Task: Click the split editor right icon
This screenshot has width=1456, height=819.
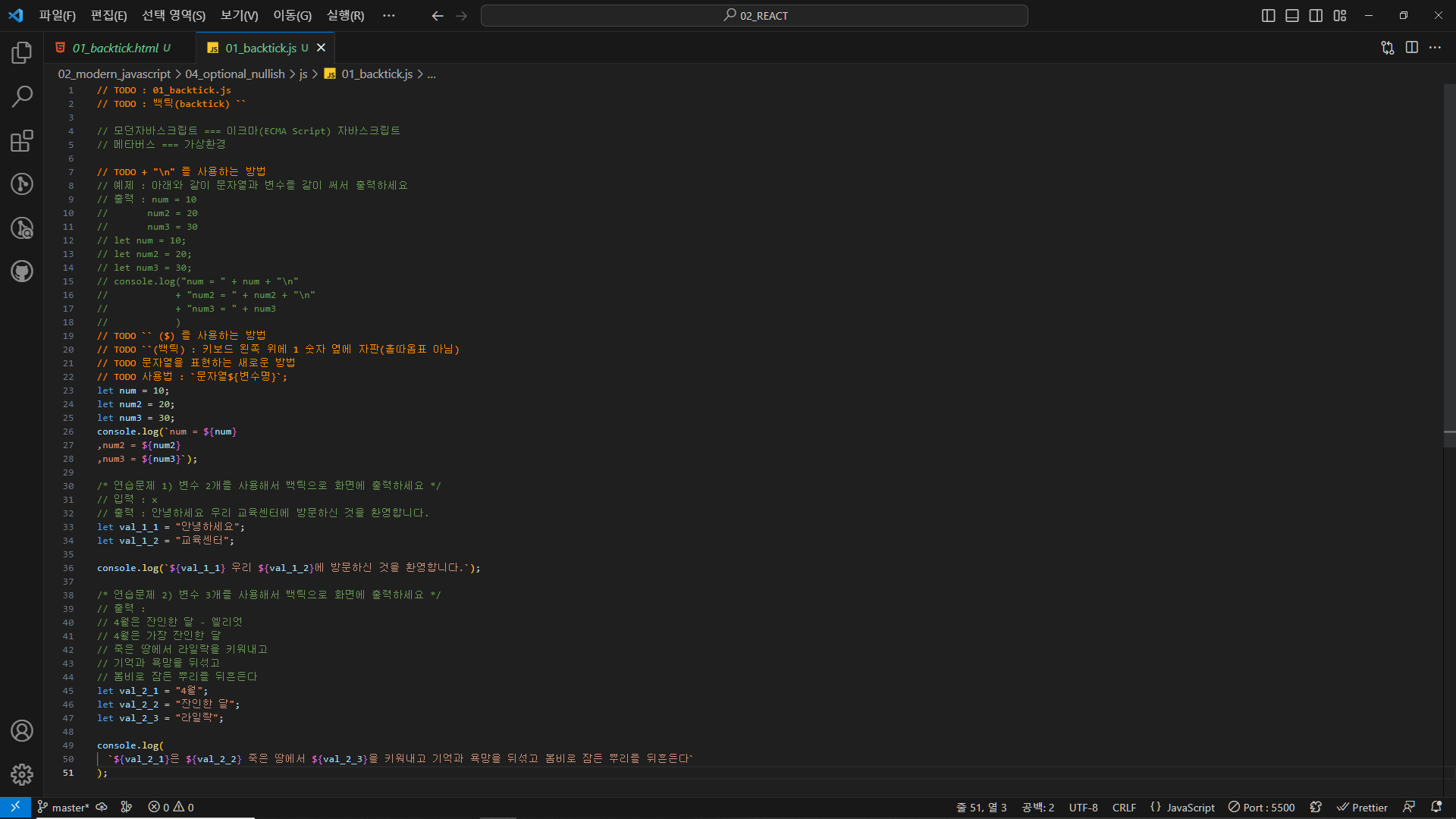Action: 1411,48
